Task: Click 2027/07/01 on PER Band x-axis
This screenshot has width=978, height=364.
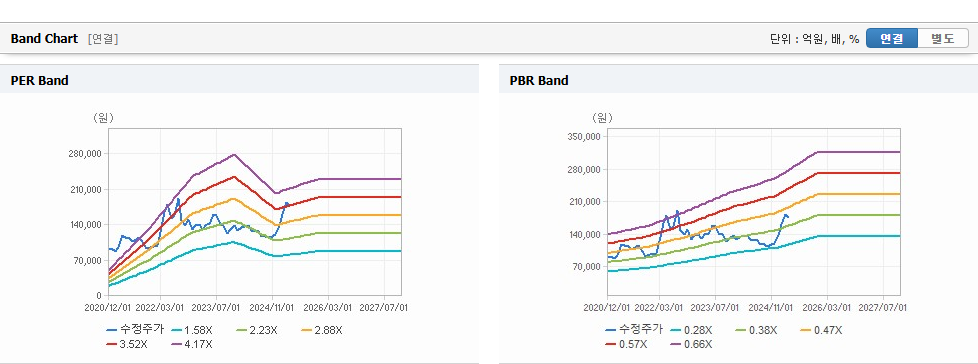Action: point(384,307)
